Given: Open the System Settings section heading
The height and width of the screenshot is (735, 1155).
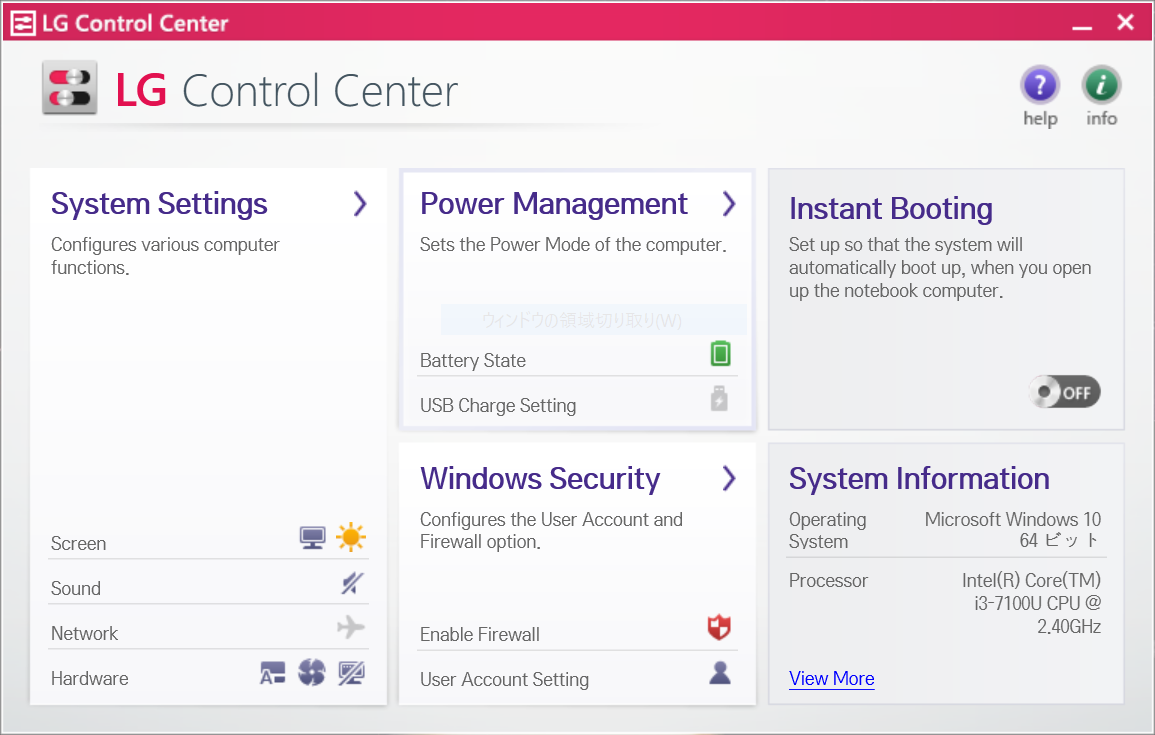Looking at the screenshot, I should pyautogui.click(x=158, y=203).
